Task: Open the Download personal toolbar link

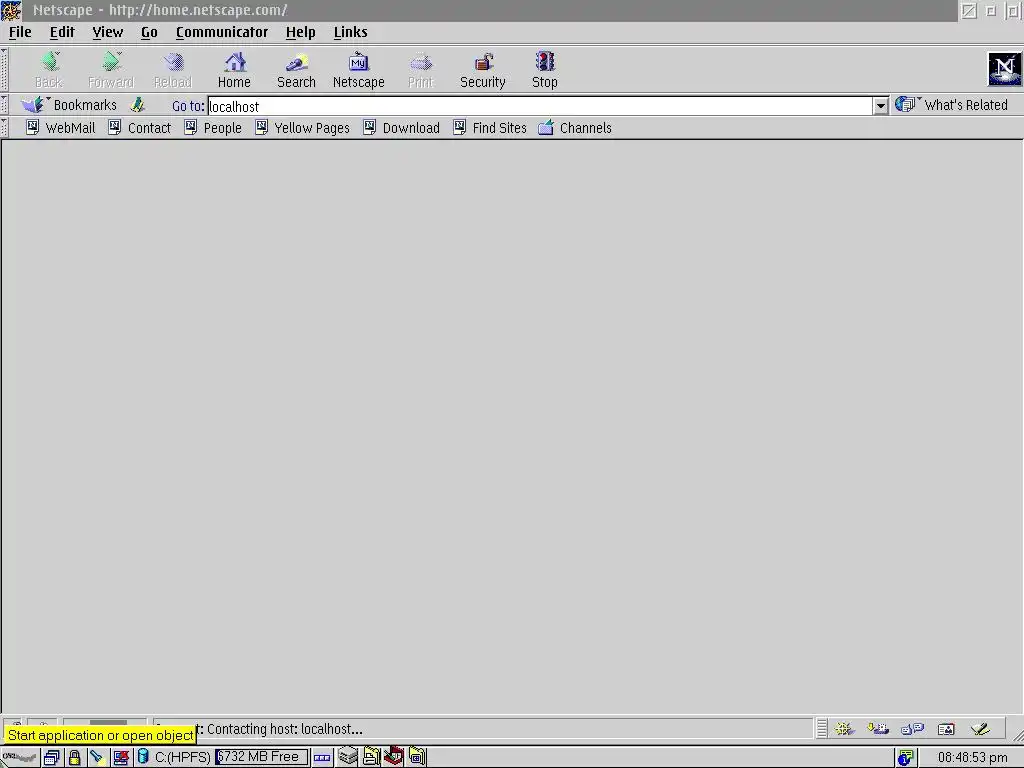Action: click(x=402, y=128)
